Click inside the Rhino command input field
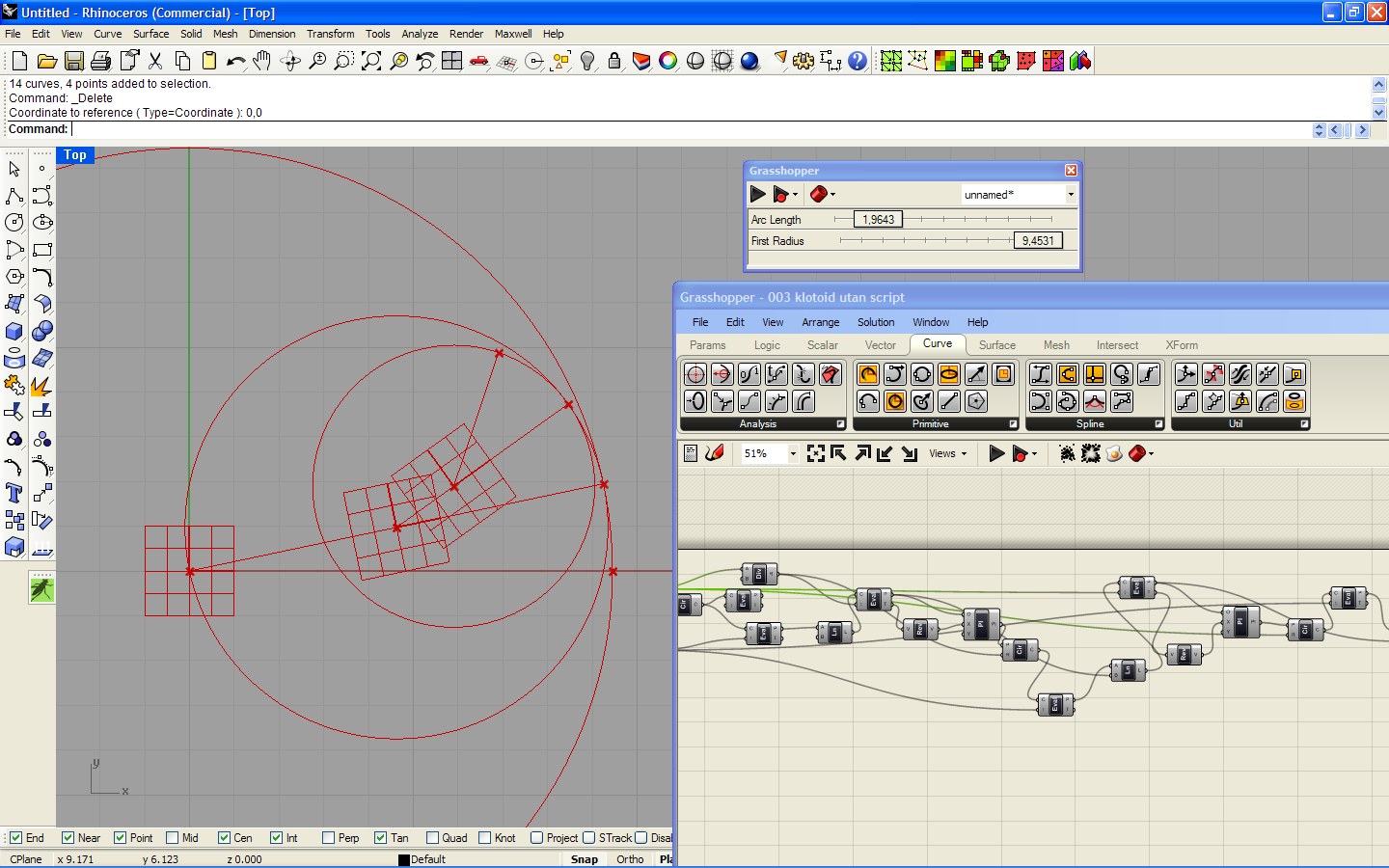 (289, 128)
